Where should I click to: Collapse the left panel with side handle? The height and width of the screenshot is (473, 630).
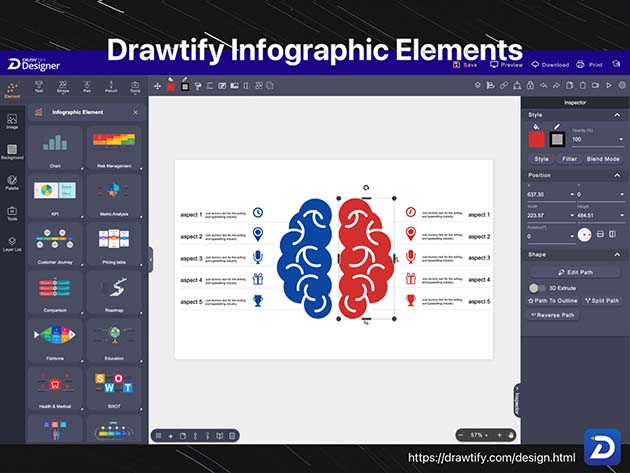click(151, 260)
